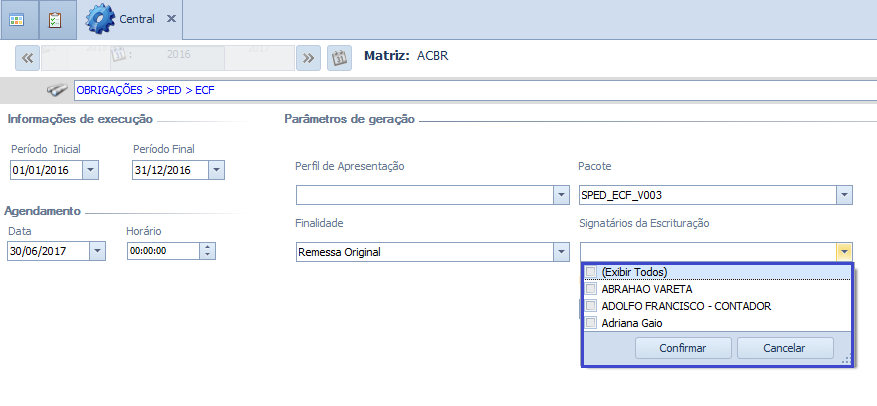Go to next year with double-right arrows

[309, 57]
